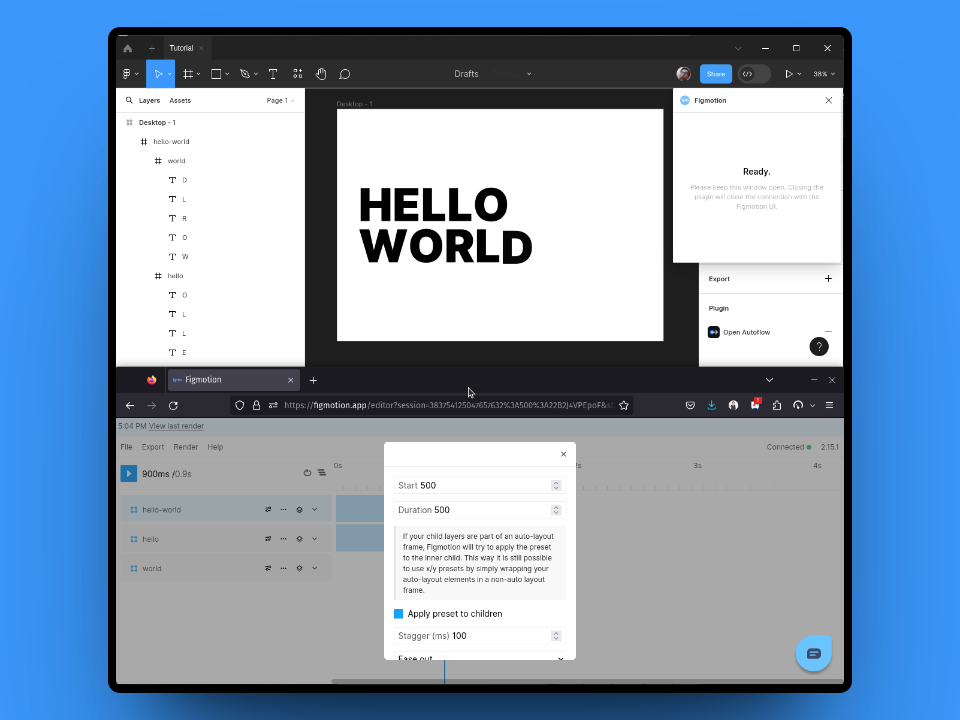The width and height of the screenshot is (960, 720).
Task: Open the Resources tool in Figma
Action: [x=298, y=74]
